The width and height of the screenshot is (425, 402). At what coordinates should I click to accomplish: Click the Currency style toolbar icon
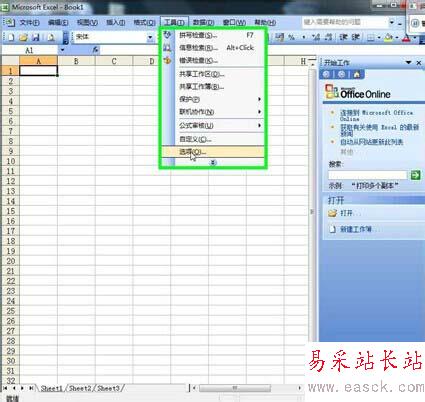280,37
